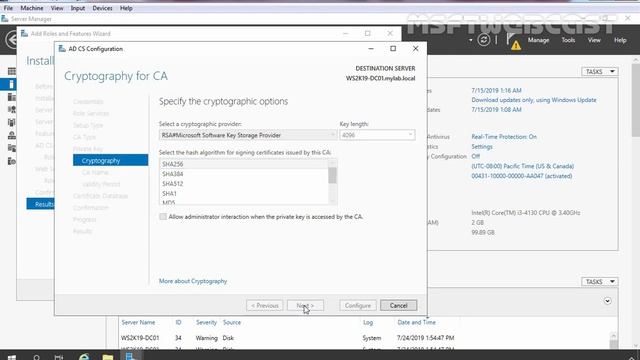This screenshot has width=640, height=360.
Task: Select All Servers icon in sidebar
Action: (11, 97)
